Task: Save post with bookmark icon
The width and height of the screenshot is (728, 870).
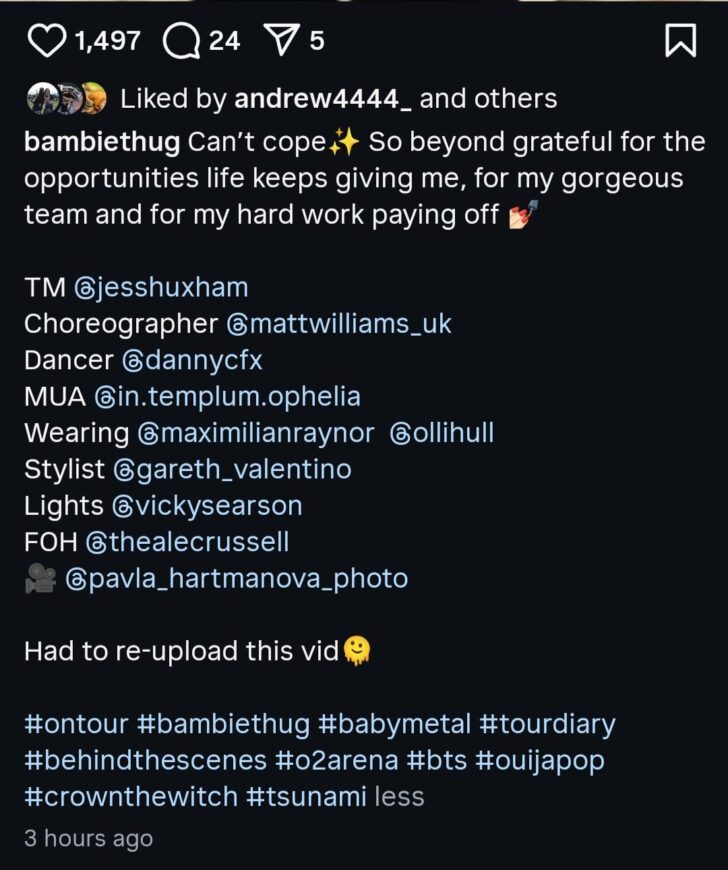Action: point(680,40)
